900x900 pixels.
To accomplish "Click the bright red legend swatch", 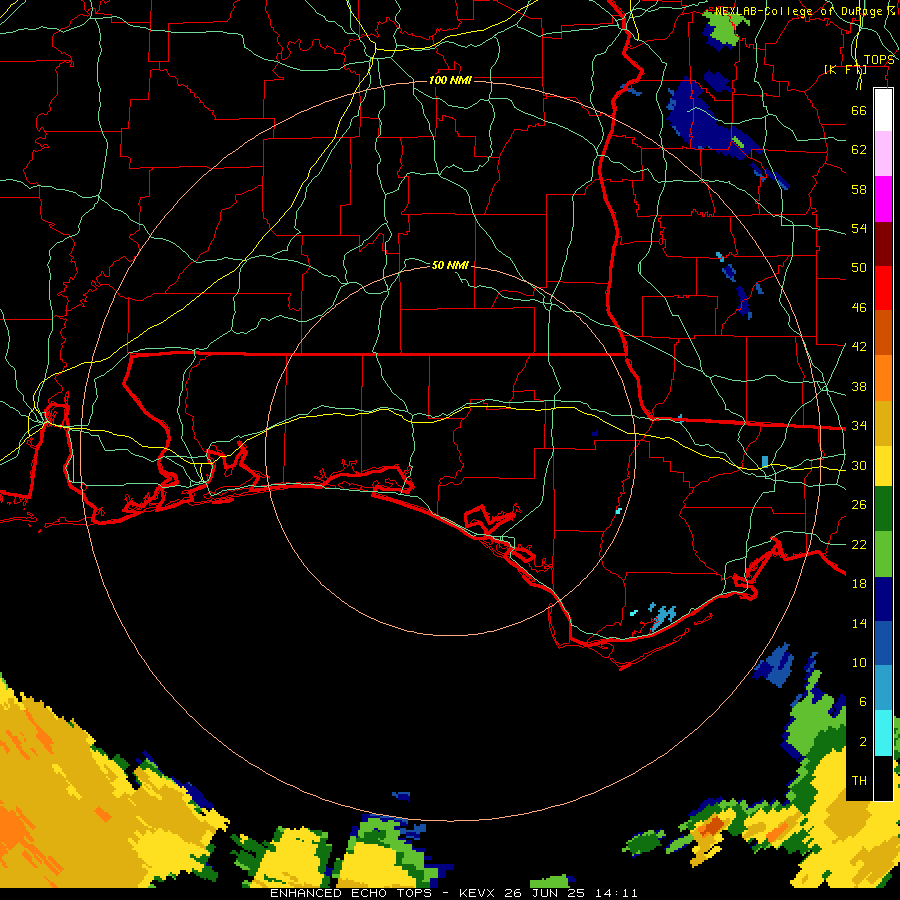I will click(x=883, y=288).
